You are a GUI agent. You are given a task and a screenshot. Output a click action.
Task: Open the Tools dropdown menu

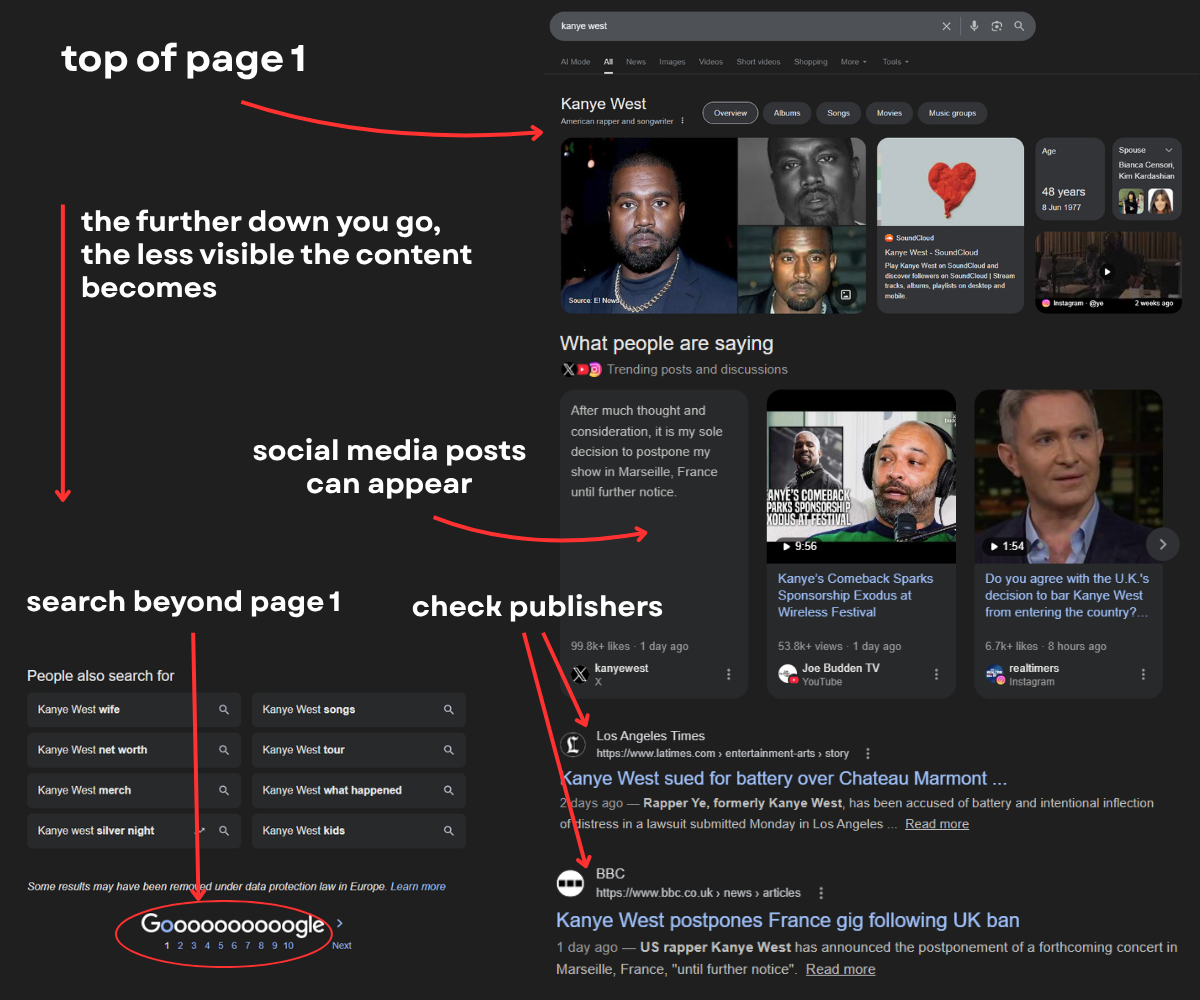[895, 62]
